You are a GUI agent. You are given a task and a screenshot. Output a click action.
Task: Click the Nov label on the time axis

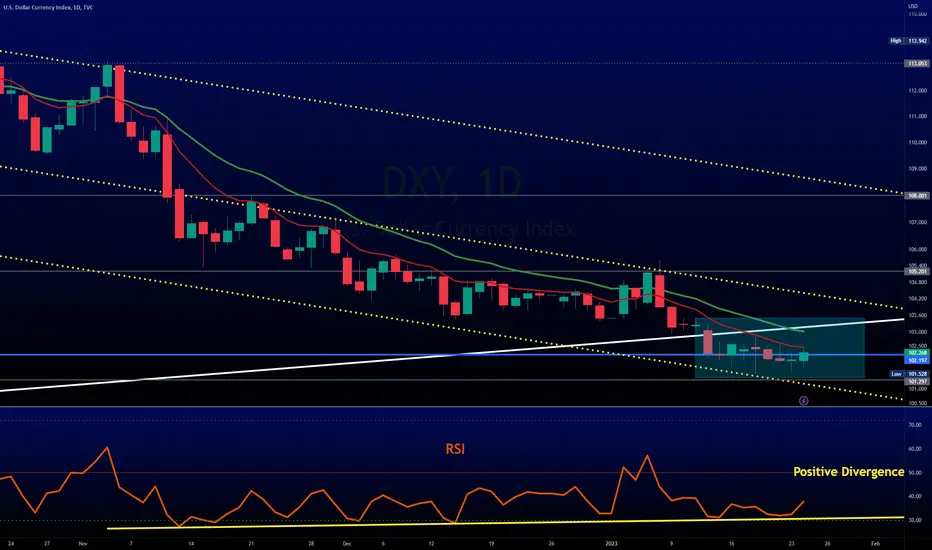83,543
